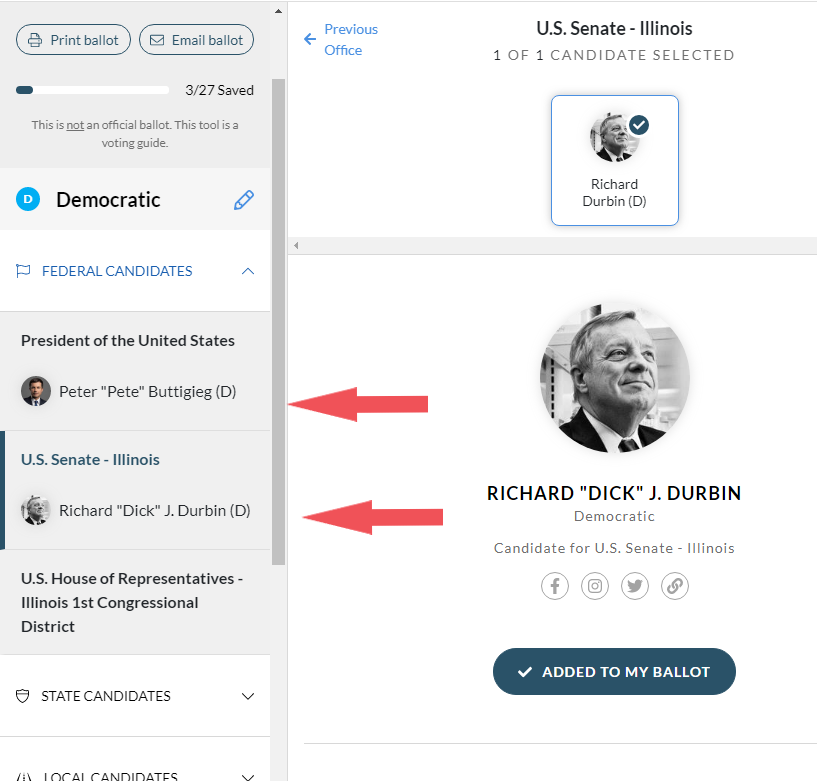Go to Previous Office link
The image size is (817, 781).
click(351, 40)
